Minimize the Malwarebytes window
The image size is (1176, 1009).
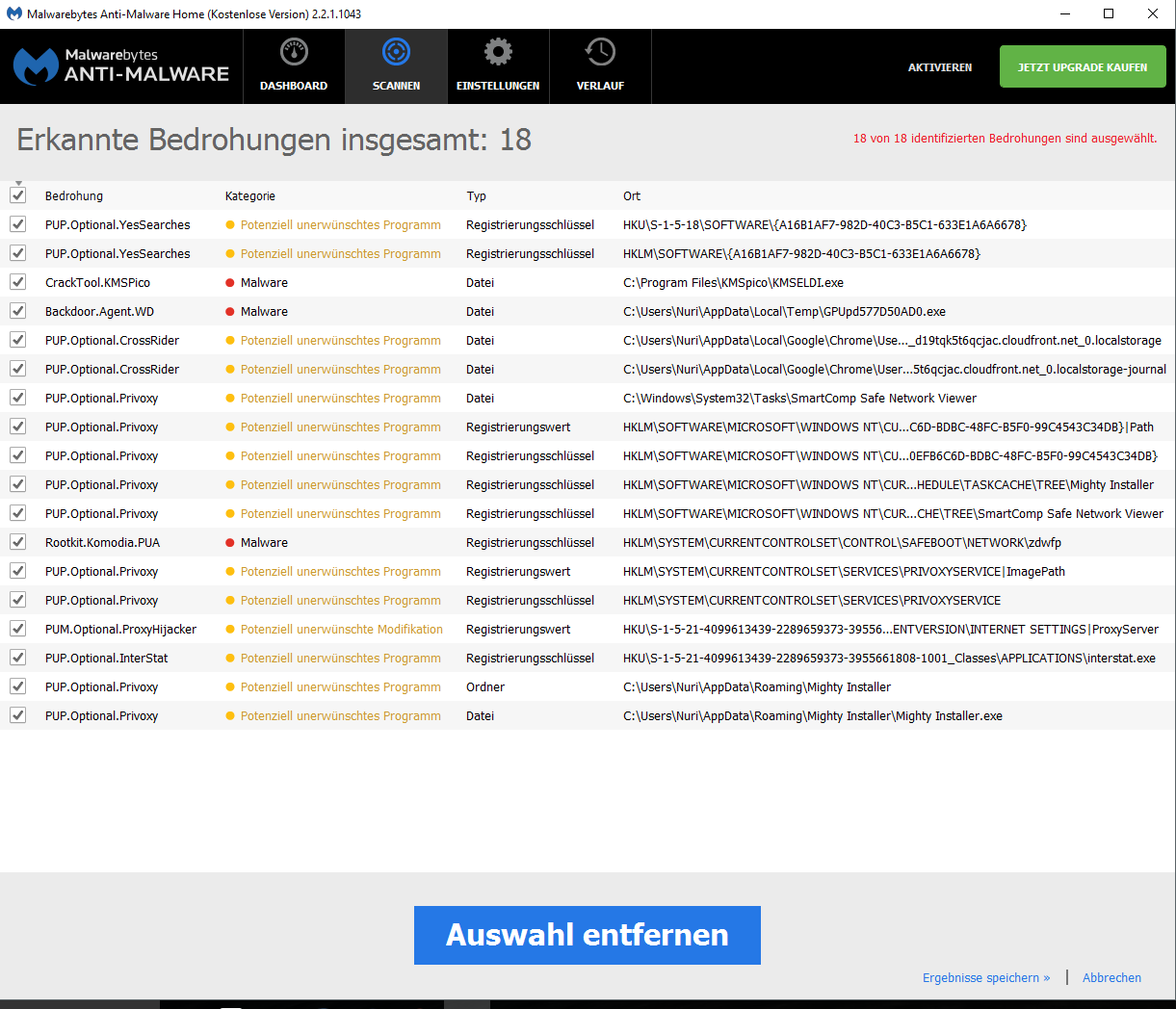click(x=1065, y=13)
